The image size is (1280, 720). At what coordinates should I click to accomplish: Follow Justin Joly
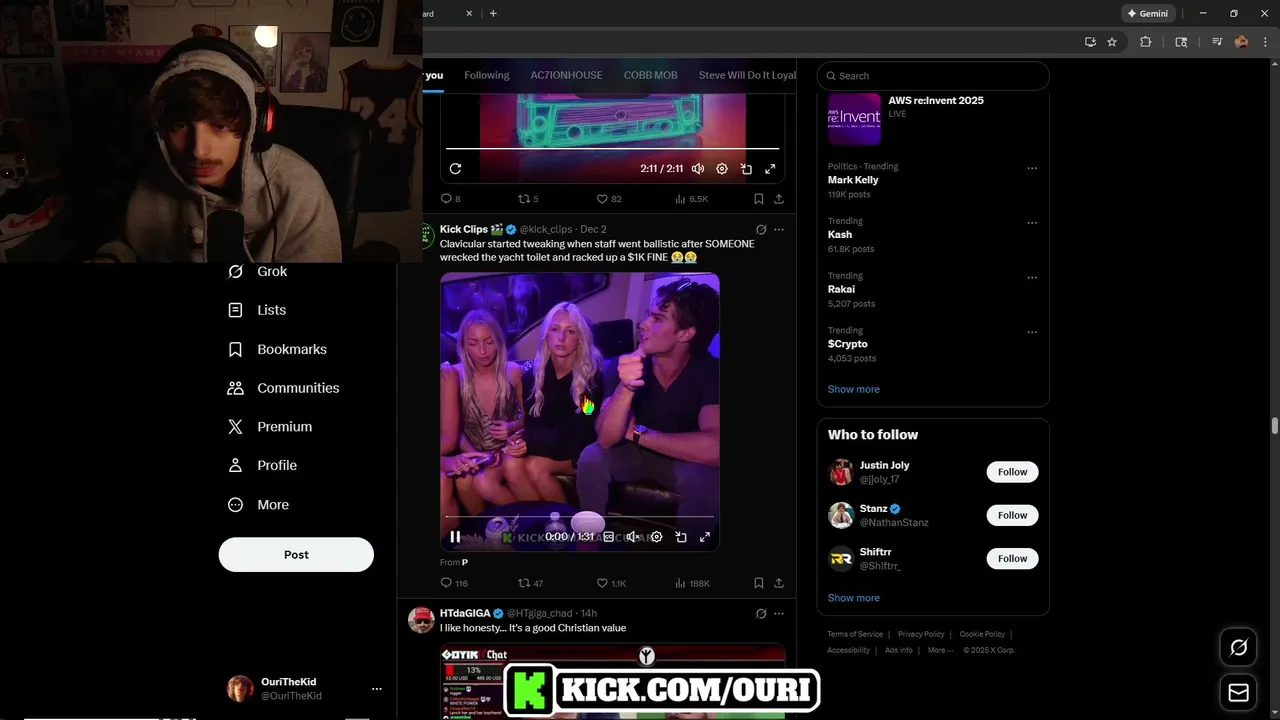tap(1012, 472)
